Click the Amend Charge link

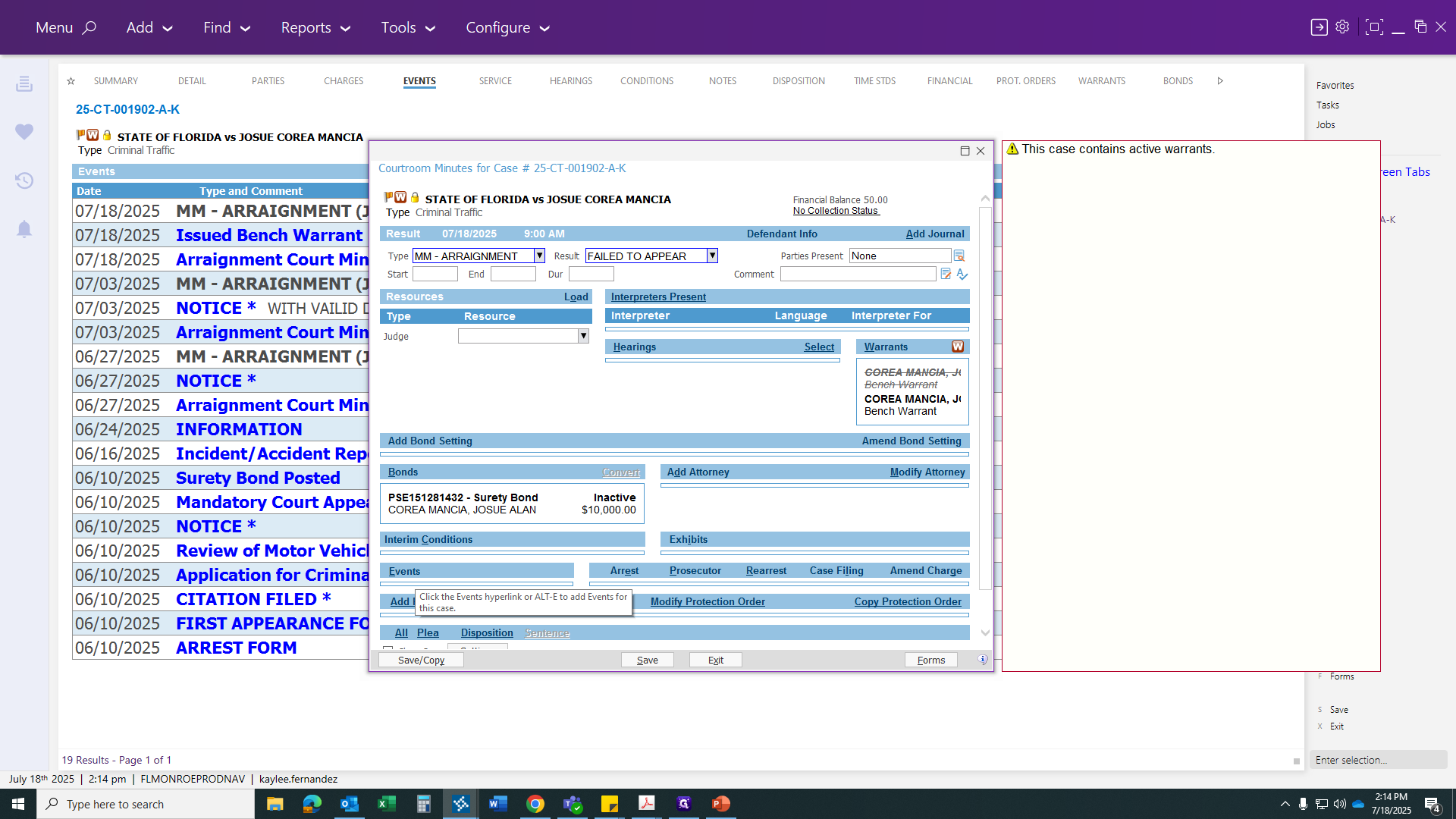[x=926, y=570]
